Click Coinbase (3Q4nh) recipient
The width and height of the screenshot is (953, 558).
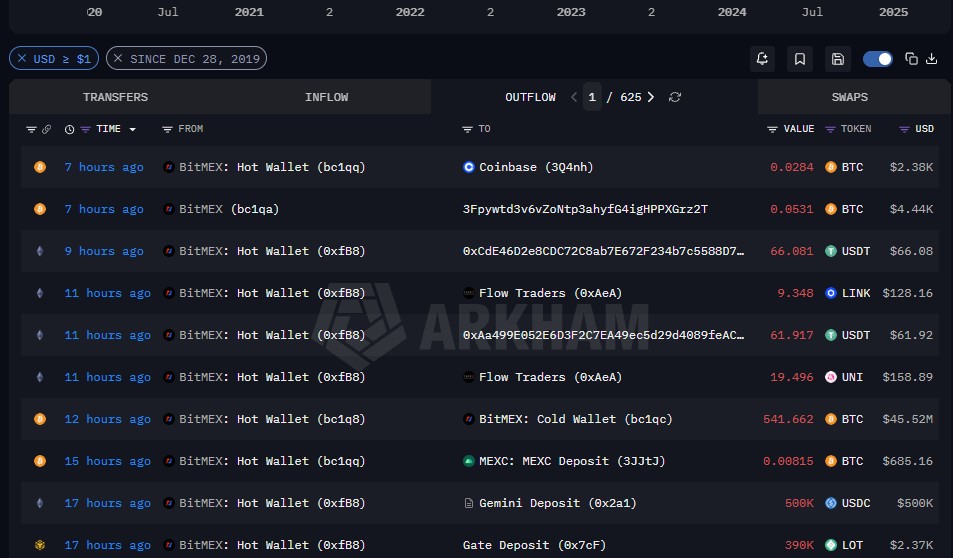pyautogui.click(x=535, y=167)
